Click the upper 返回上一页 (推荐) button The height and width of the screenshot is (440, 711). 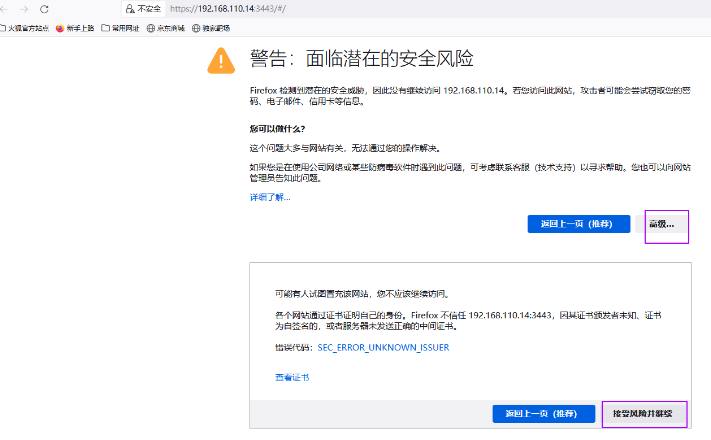click(579, 224)
